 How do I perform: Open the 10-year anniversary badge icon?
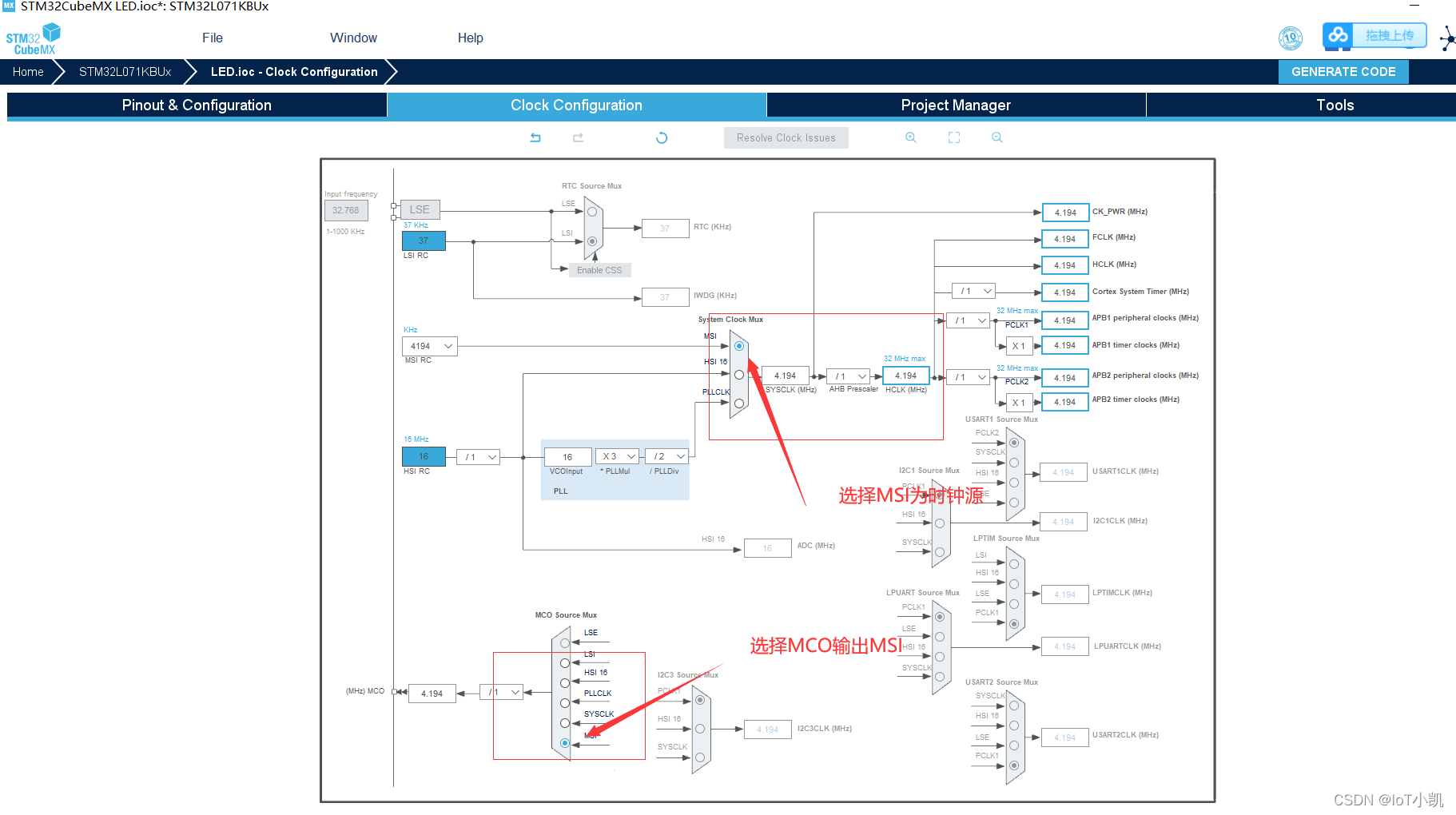(x=1291, y=38)
